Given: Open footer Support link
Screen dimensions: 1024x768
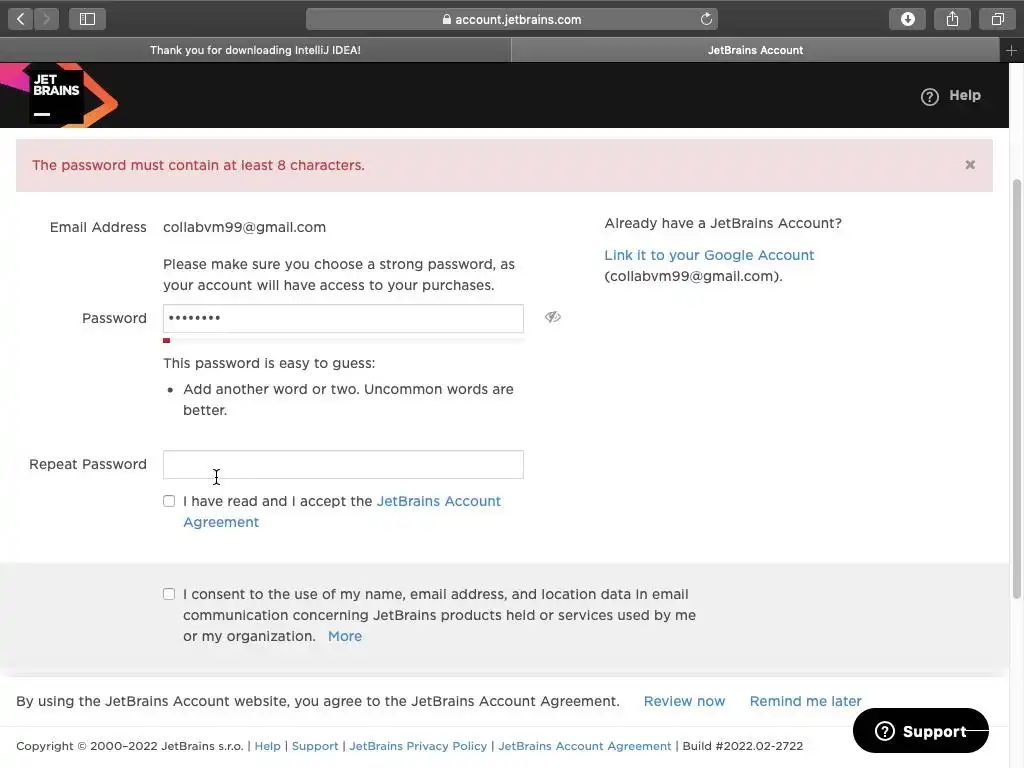Looking at the screenshot, I should pos(315,746).
